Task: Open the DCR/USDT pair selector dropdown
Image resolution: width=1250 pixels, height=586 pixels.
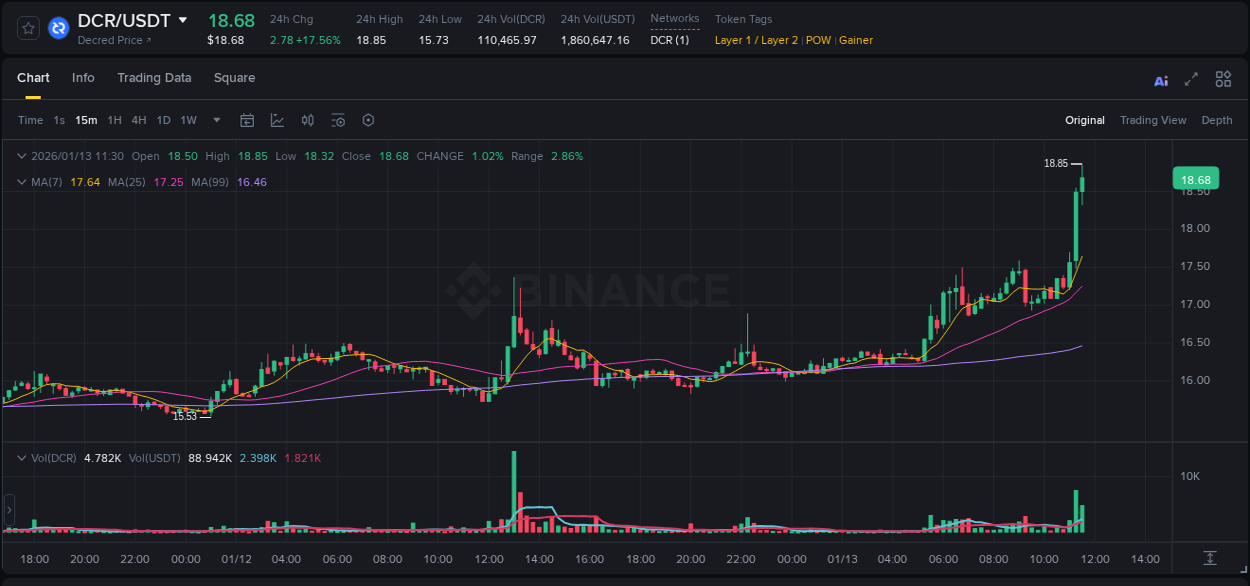Action: click(182, 19)
